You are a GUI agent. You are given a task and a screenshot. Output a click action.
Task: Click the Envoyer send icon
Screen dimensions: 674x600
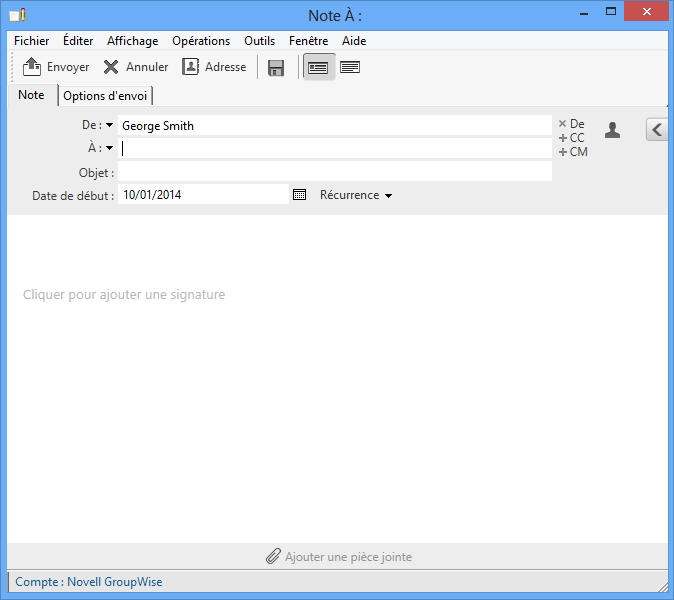tap(31, 67)
